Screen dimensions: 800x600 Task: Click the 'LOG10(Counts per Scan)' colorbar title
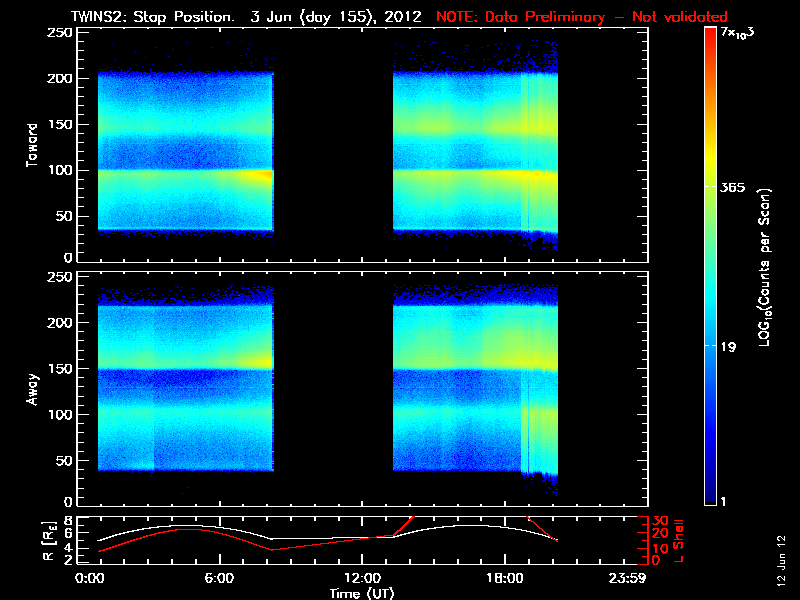click(x=765, y=268)
